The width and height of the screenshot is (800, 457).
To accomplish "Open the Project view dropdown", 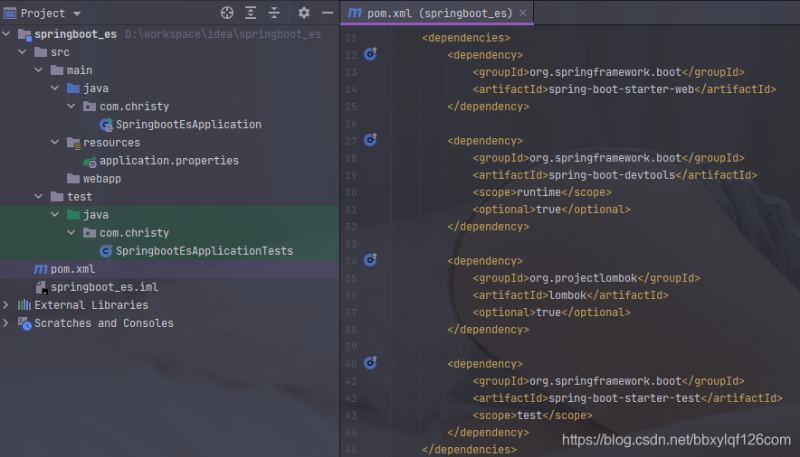I will coord(77,13).
